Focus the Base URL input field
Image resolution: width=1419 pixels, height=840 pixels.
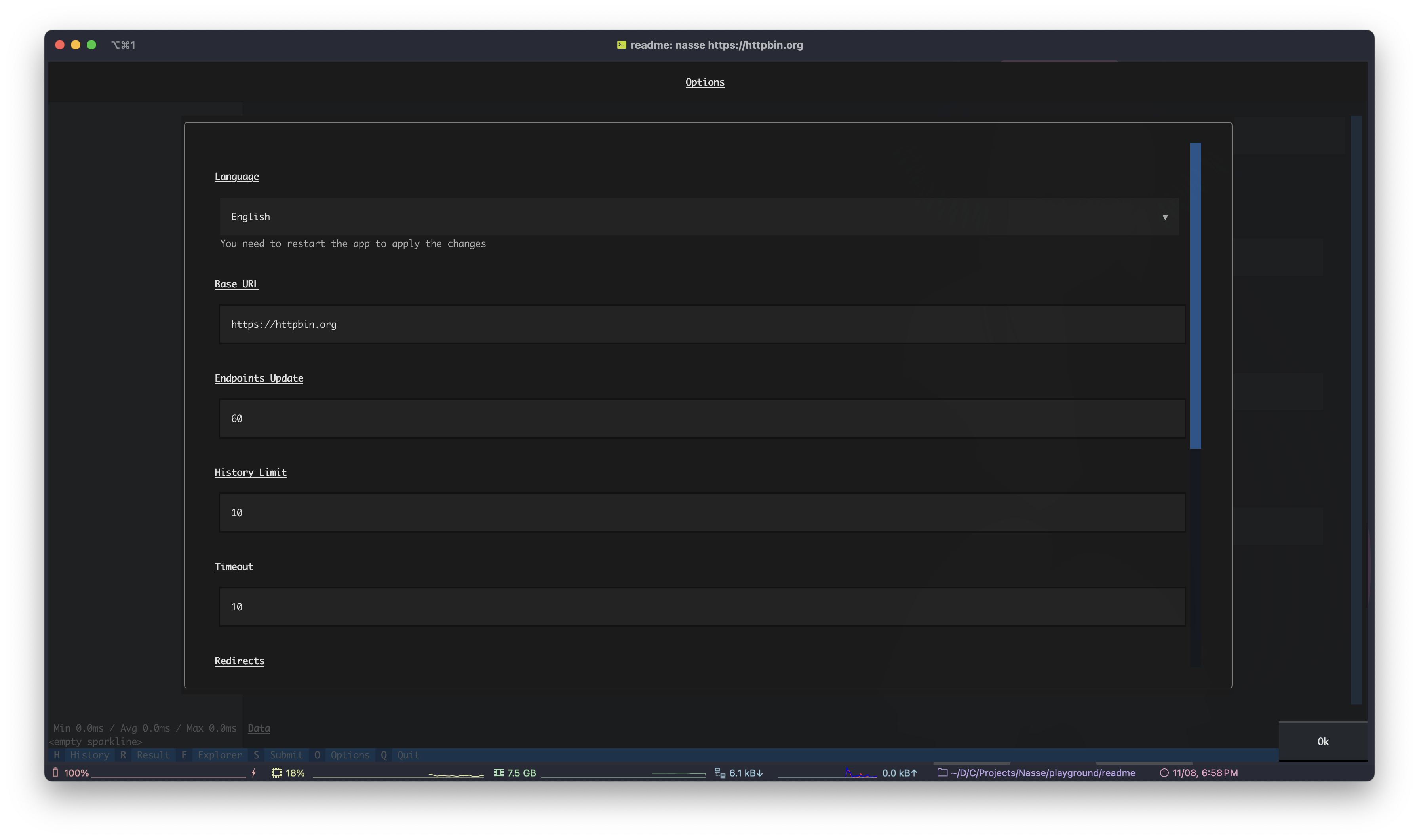point(702,324)
